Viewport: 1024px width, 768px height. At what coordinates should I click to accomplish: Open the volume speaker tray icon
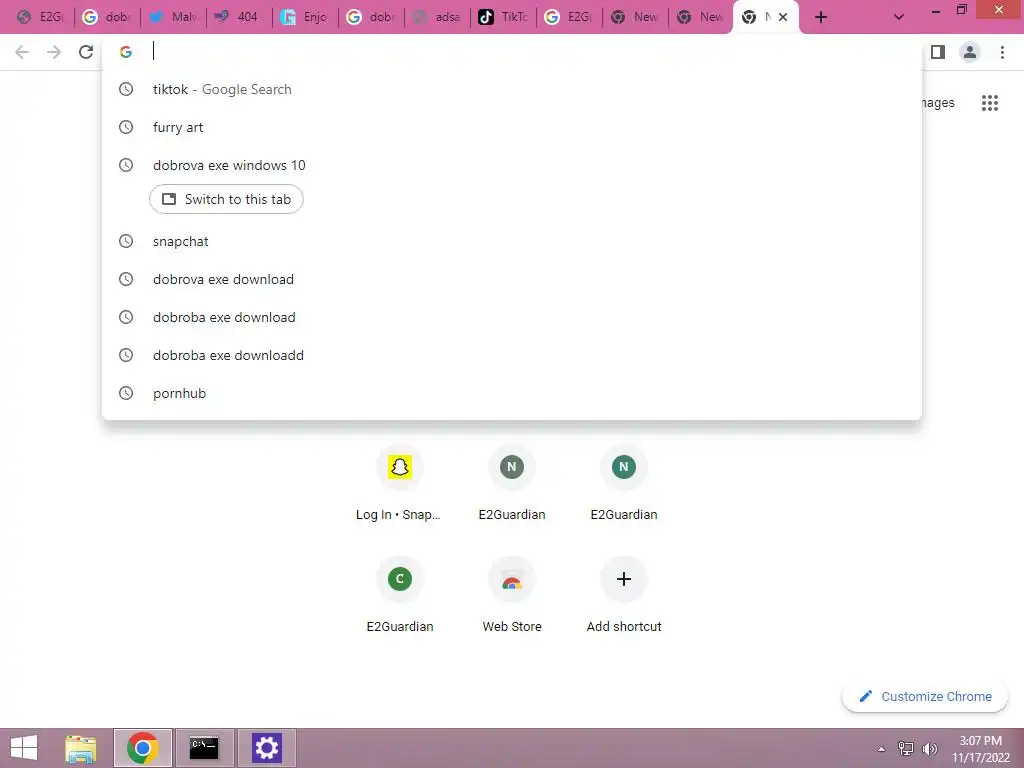[929, 749]
